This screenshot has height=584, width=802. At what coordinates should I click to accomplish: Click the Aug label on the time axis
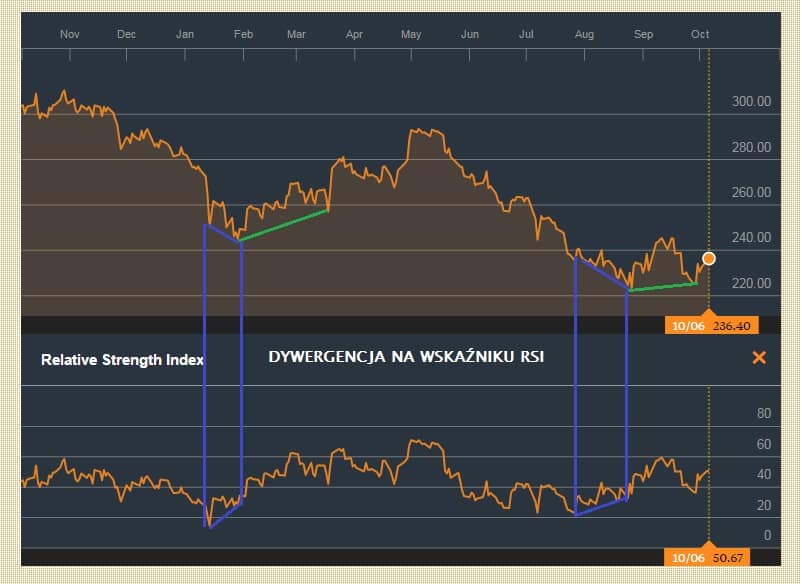(585, 34)
